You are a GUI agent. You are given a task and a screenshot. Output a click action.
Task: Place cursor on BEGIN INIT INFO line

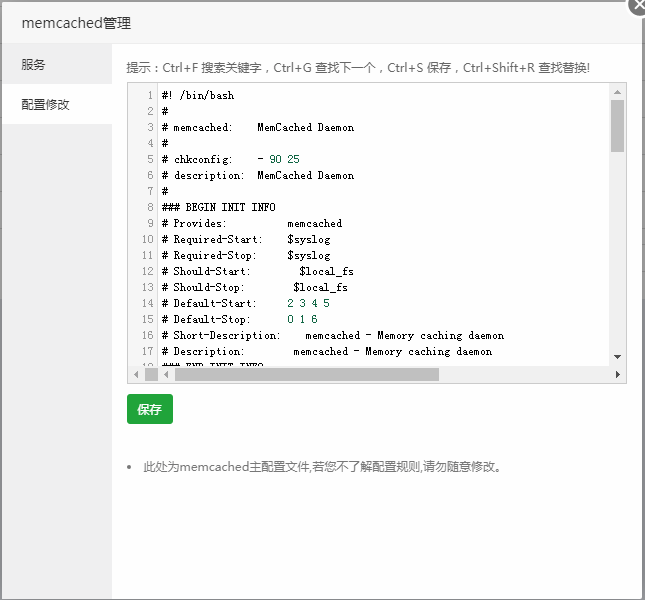coord(218,207)
